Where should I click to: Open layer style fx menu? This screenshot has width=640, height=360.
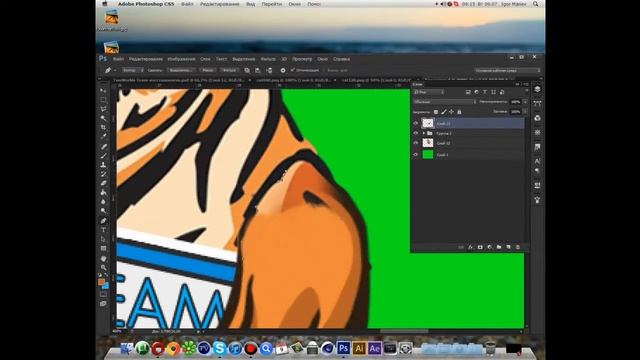click(x=471, y=247)
